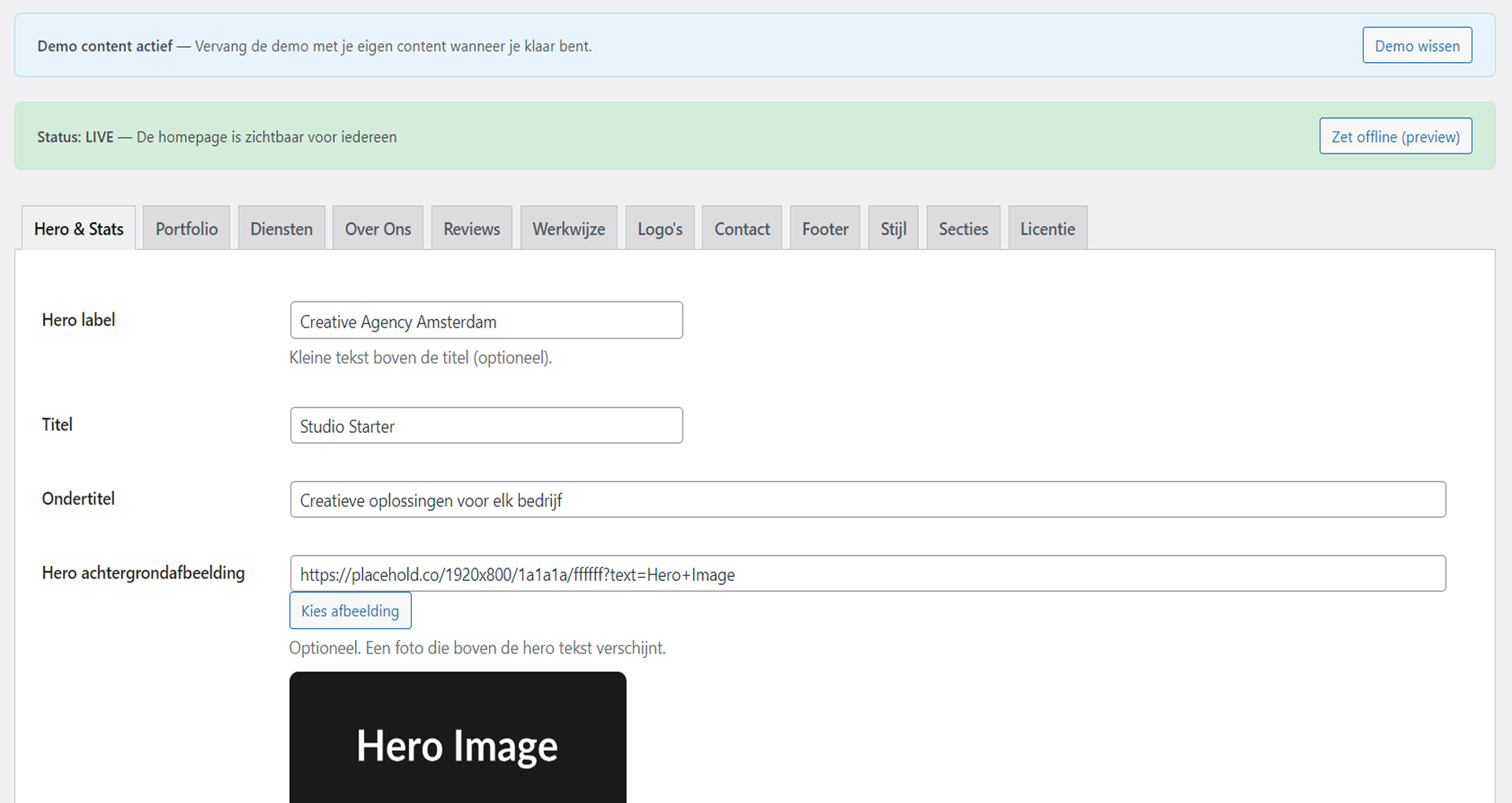Go to the Secties tab
This screenshot has width=1512, height=803.
click(x=963, y=229)
